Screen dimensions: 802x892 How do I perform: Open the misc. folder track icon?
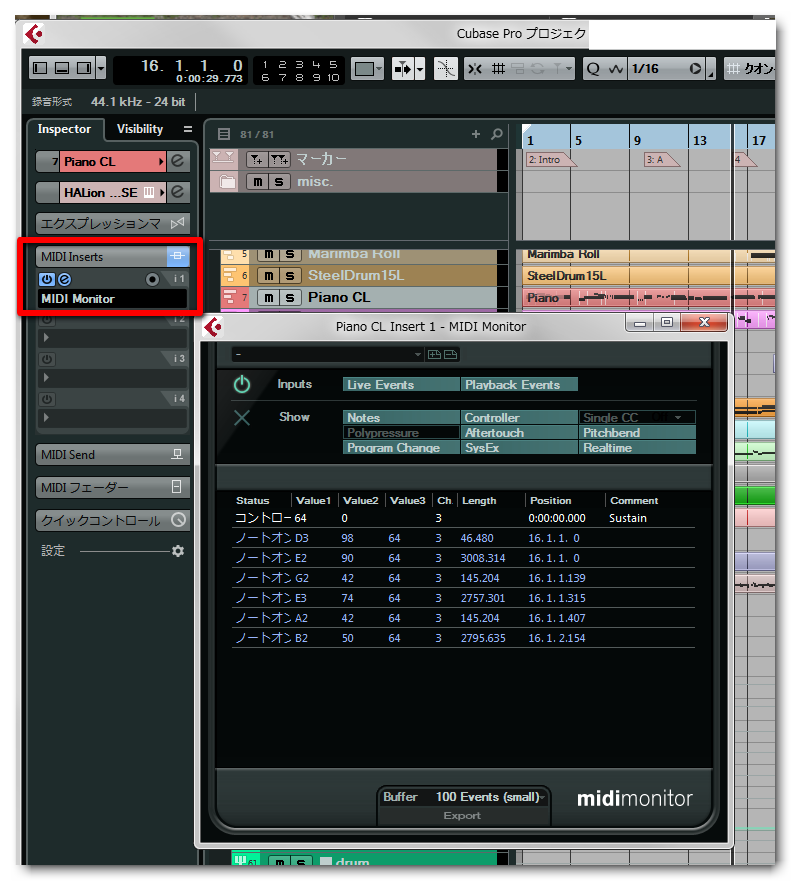228,181
